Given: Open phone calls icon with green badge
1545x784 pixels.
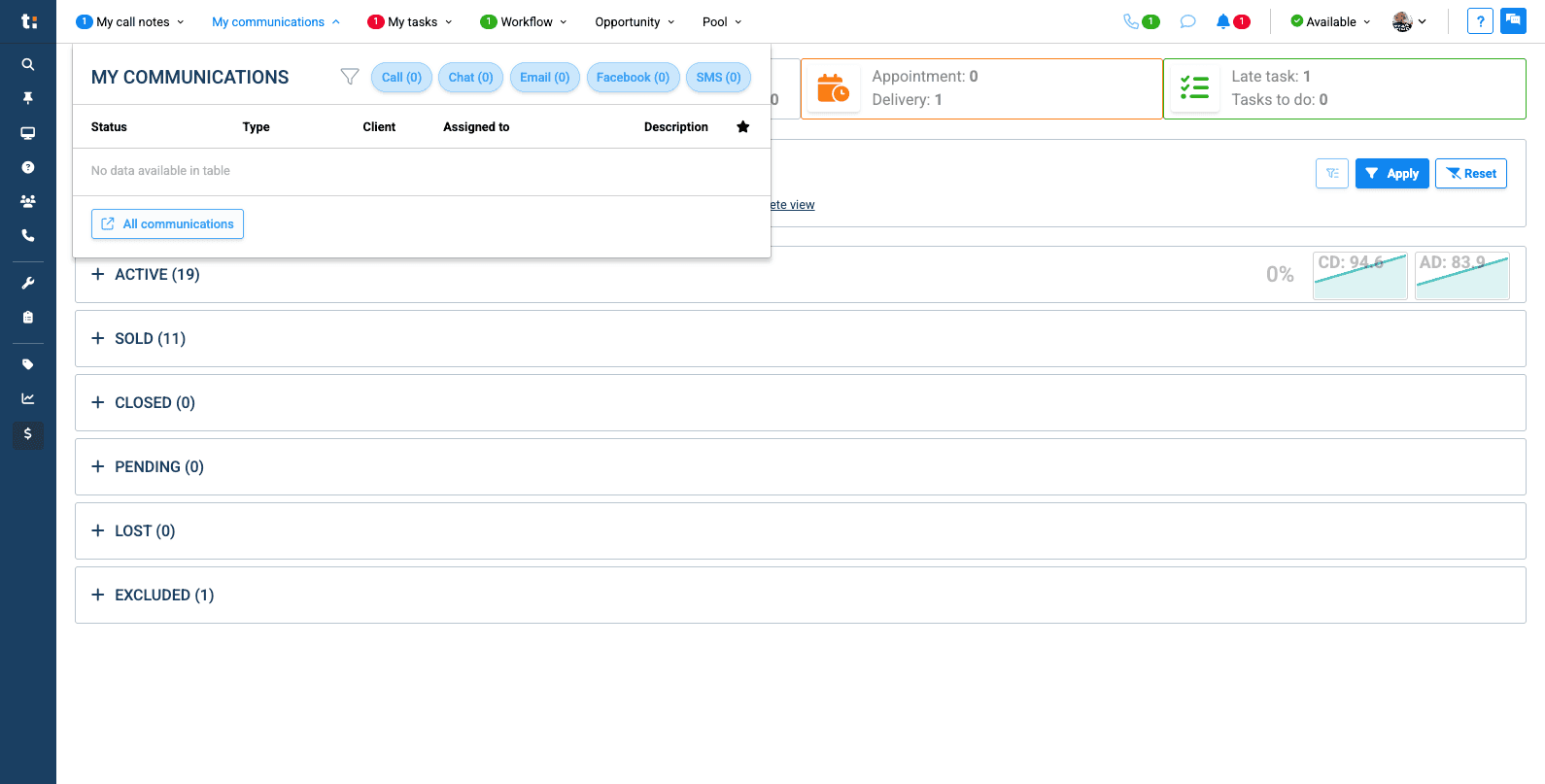Looking at the screenshot, I should pos(1141,21).
